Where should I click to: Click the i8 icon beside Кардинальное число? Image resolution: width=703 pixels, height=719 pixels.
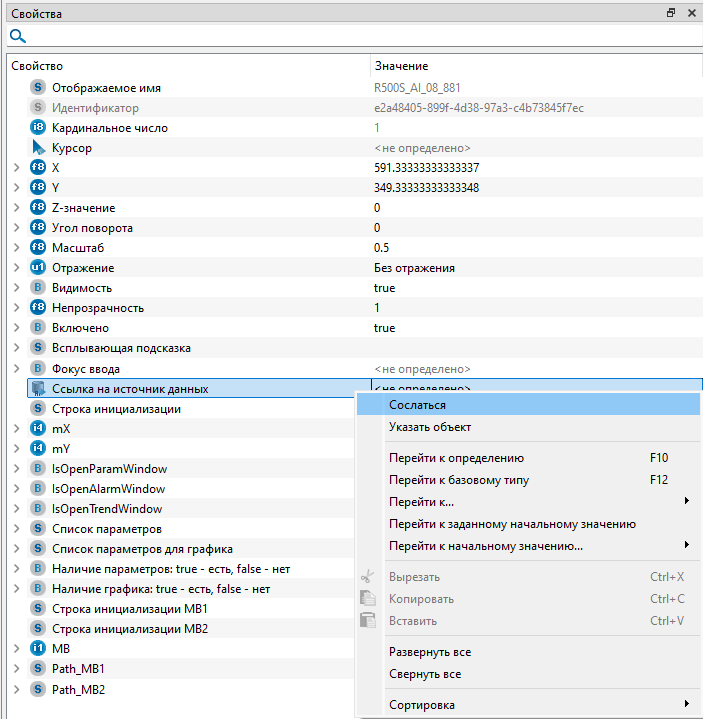coord(39,128)
